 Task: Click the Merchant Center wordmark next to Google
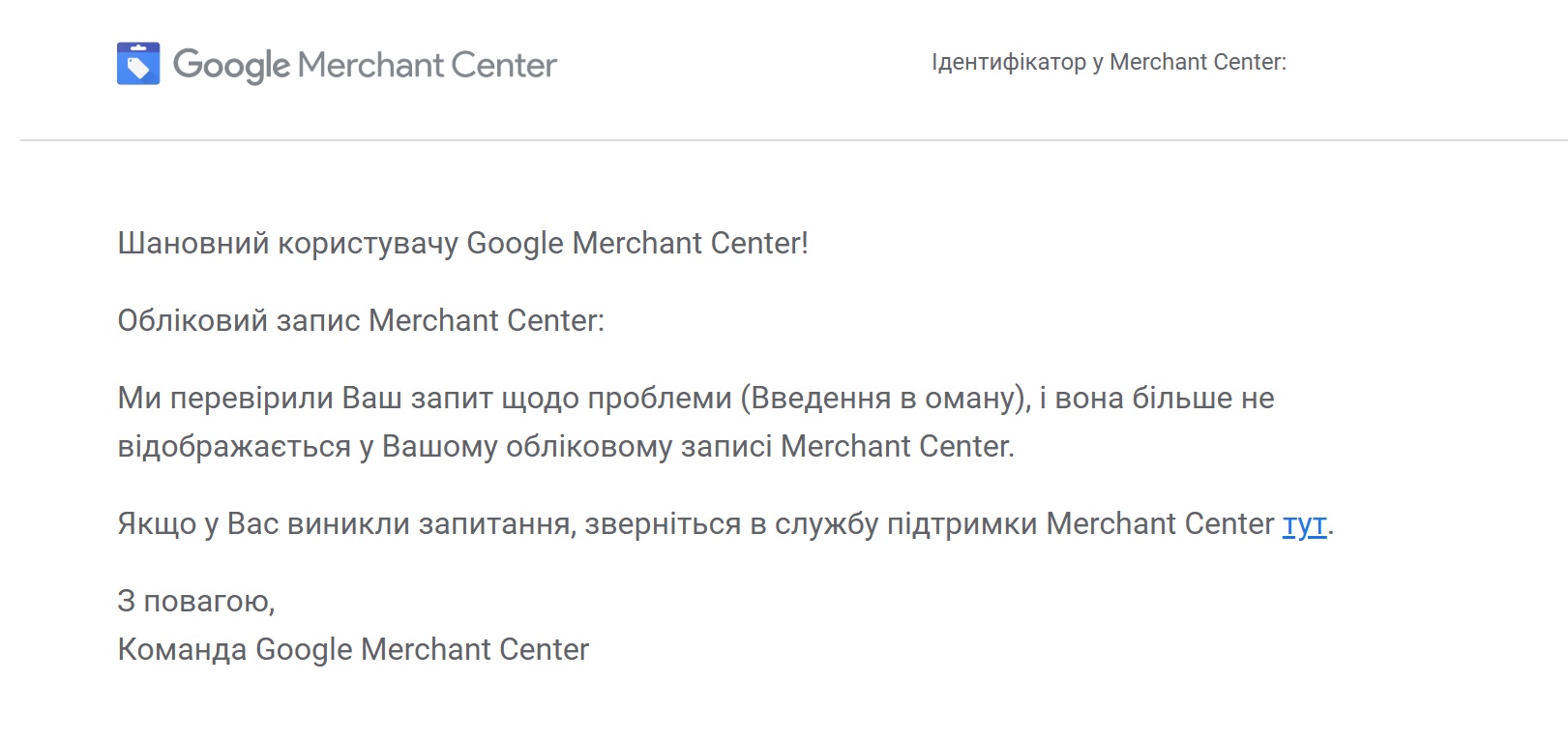coord(428,65)
